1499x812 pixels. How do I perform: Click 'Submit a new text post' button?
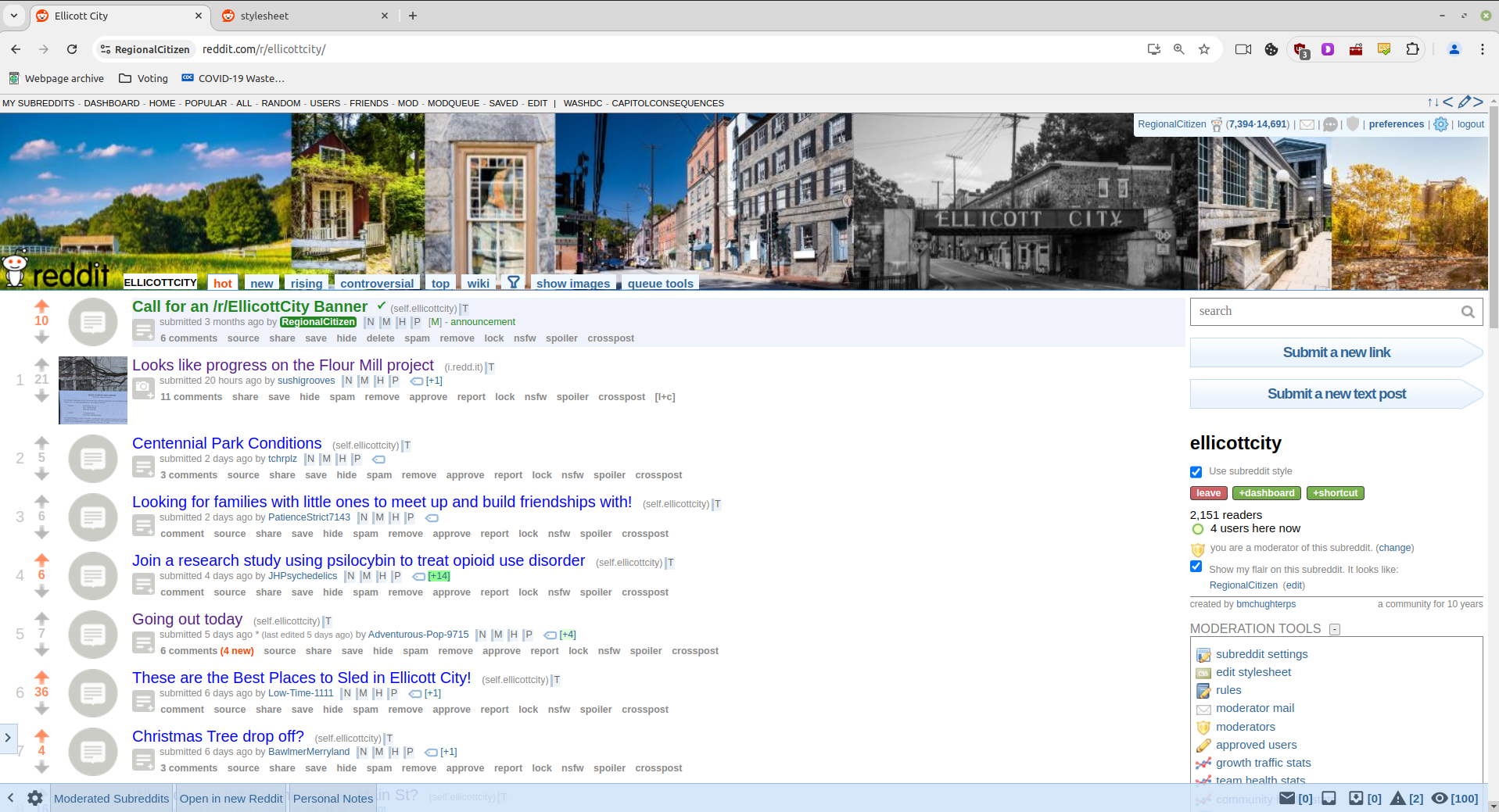pos(1336,394)
